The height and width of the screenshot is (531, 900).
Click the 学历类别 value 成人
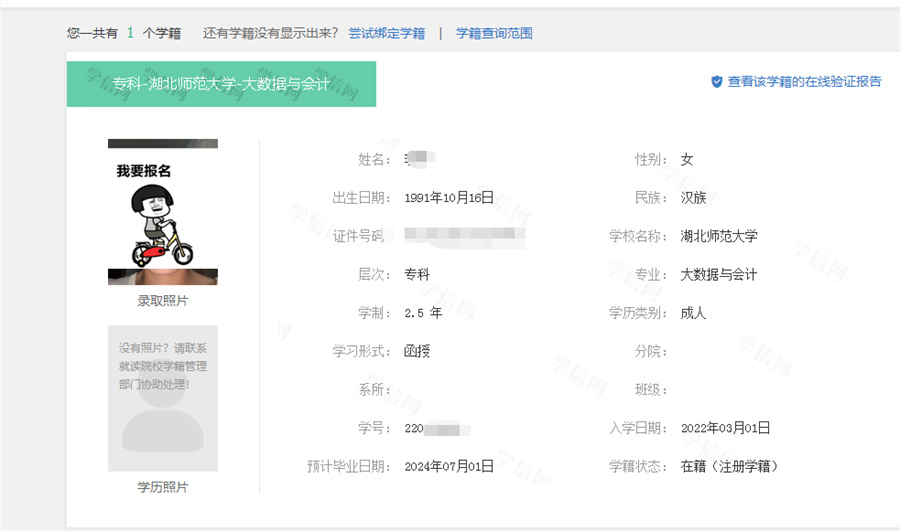[x=693, y=313]
